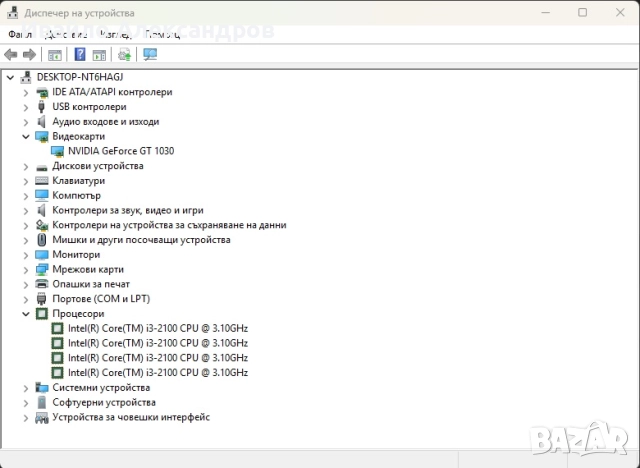The height and width of the screenshot is (468, 640).
Task: Click the Системни устройства folder icon
Action: [42, 387]
